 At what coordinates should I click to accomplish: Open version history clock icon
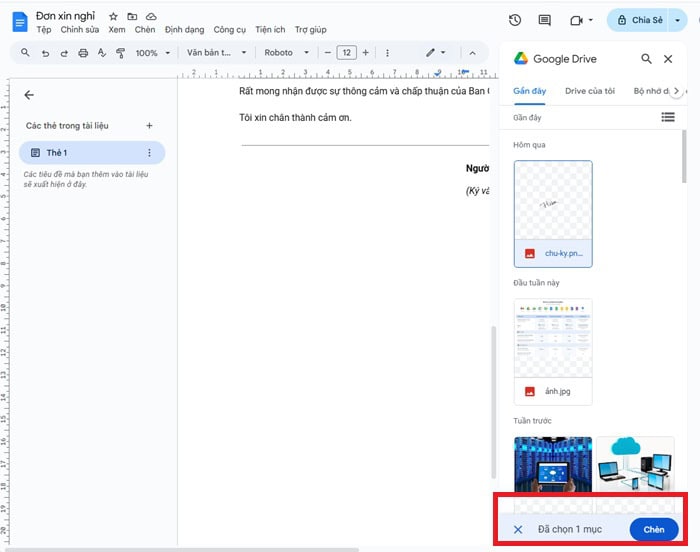pyautogui.click(x=515, y=20)
